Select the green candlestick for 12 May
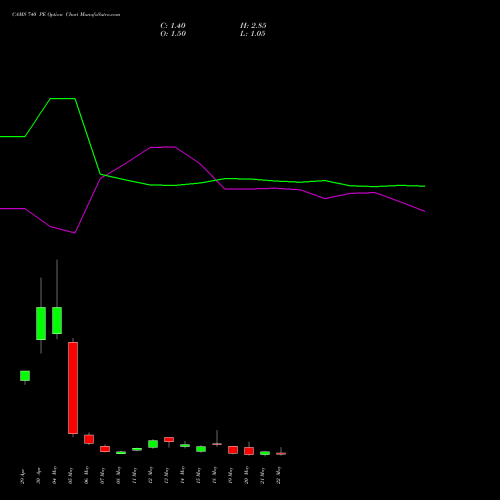 click(x=153, y=444)
